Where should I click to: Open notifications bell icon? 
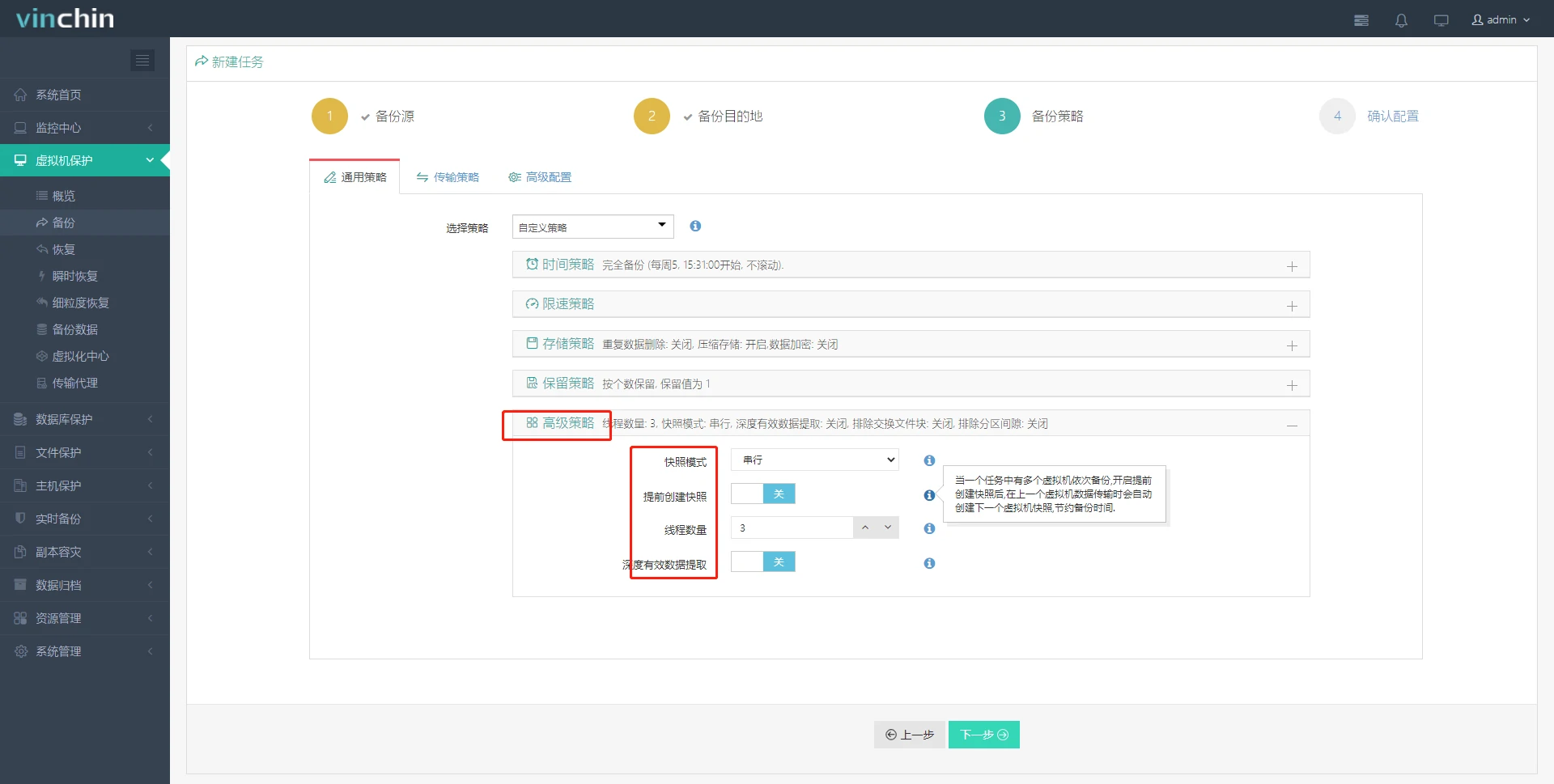click(1401, 20)
